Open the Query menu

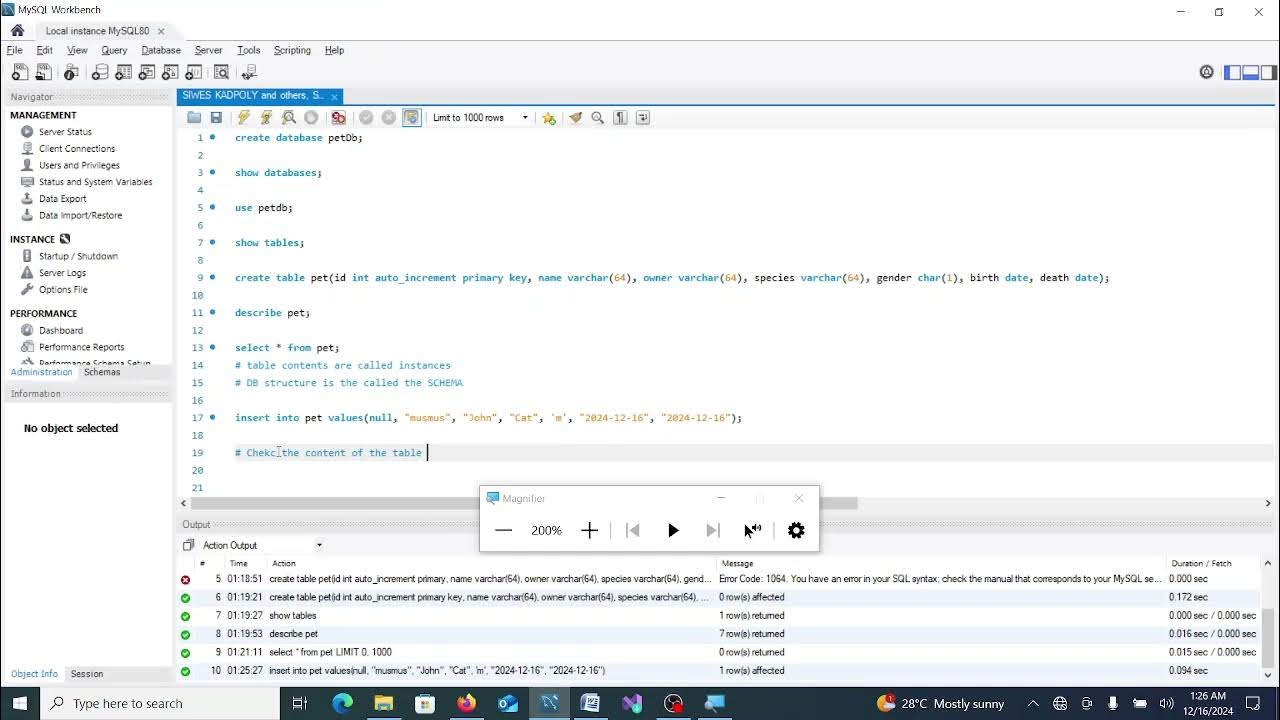(x=114, y=50)
